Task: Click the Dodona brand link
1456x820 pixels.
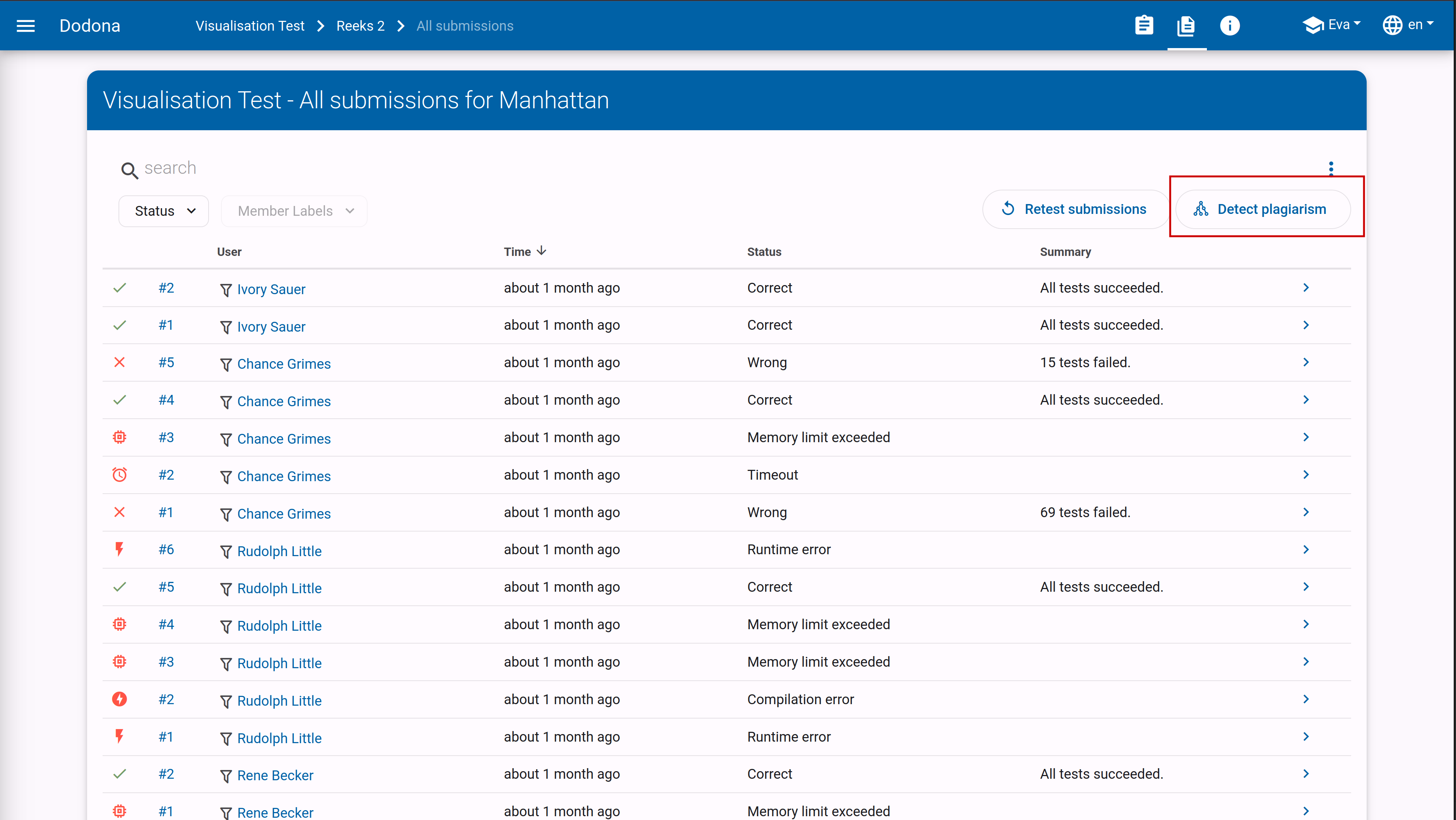Action: tap(90, 25)
